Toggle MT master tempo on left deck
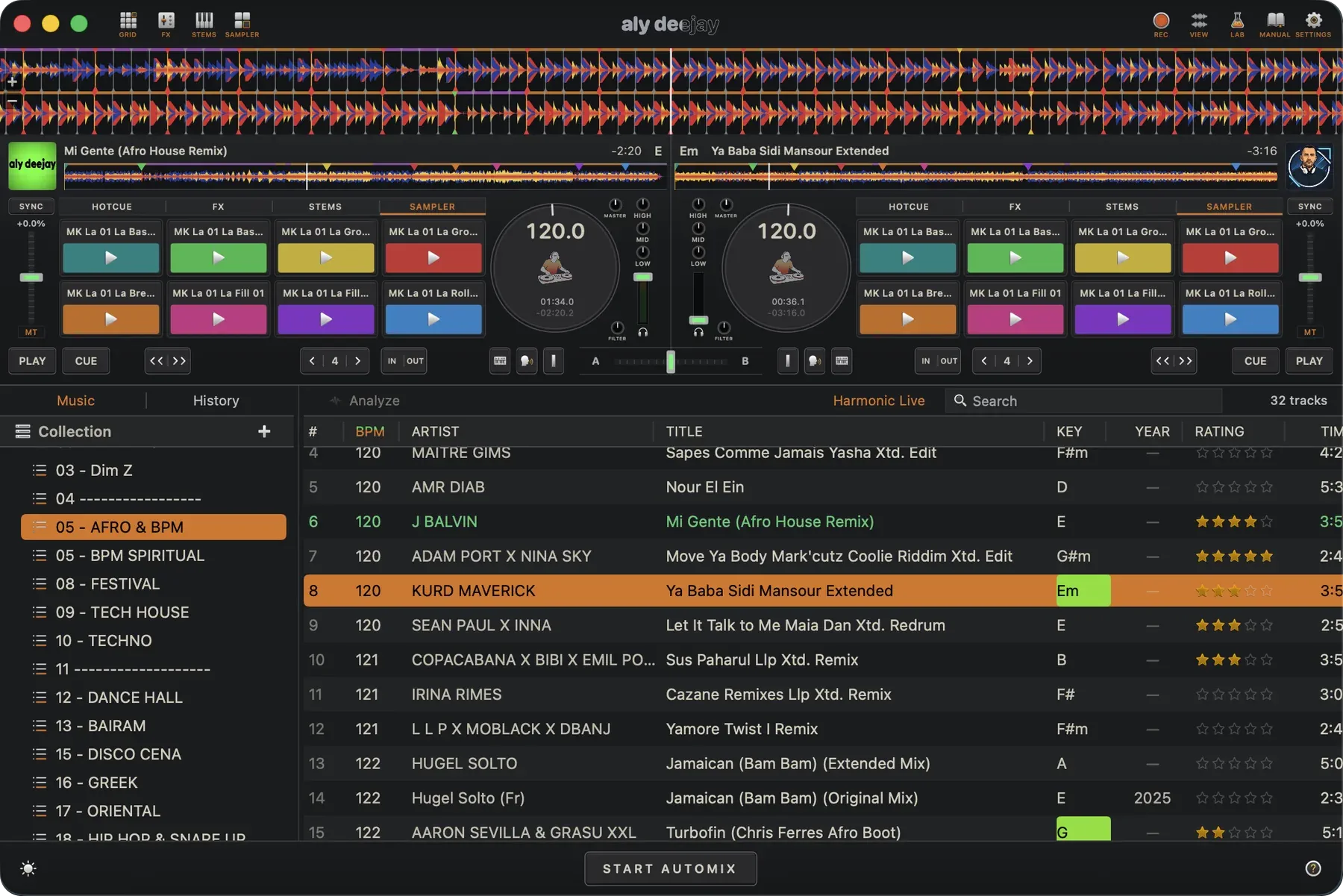This screenshot has height=896, width=1343. click(x=31, y=332)
